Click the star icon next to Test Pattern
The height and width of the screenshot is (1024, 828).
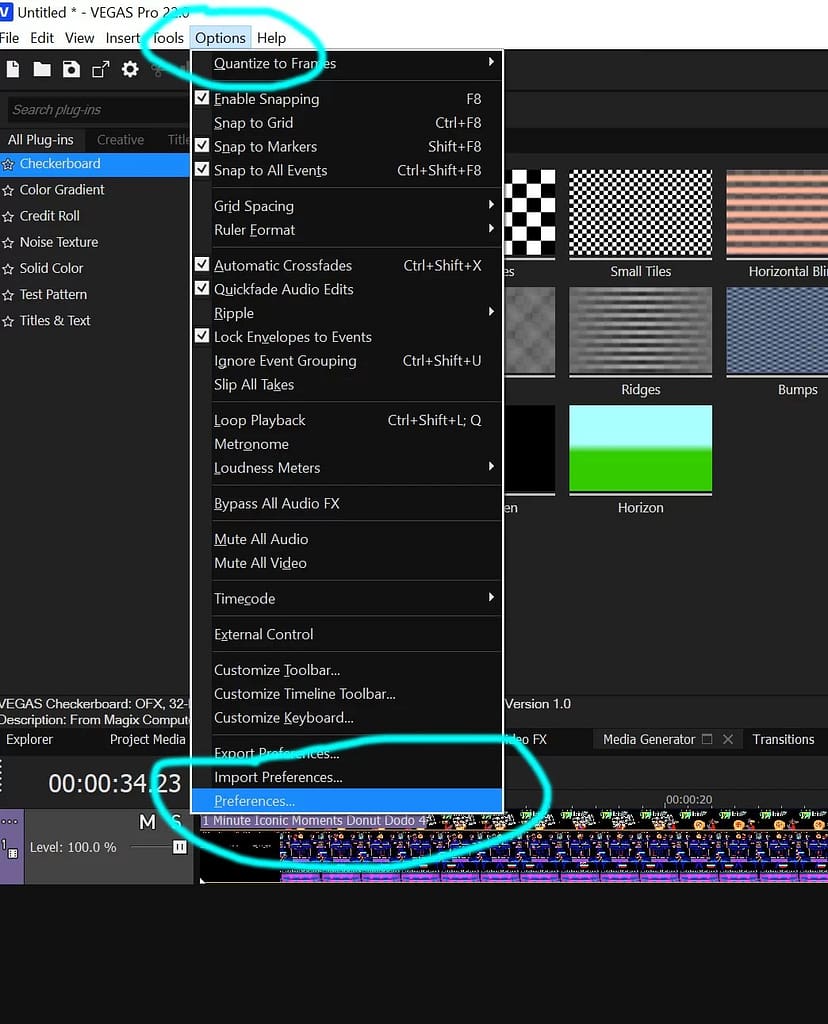click(8, 295)
